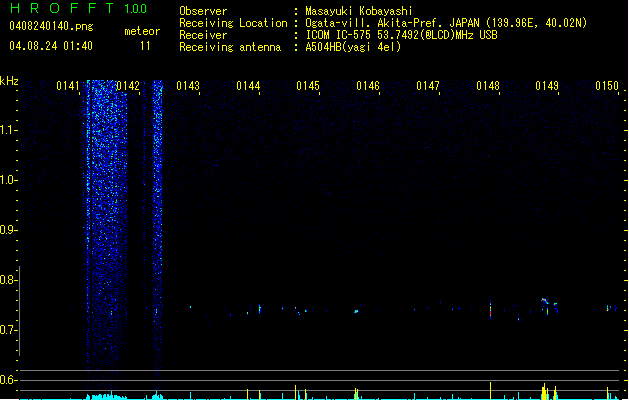Click the red meteor echo at 0148
The image size is (629, 400).
pyautogui.click(x=490, y=310)
